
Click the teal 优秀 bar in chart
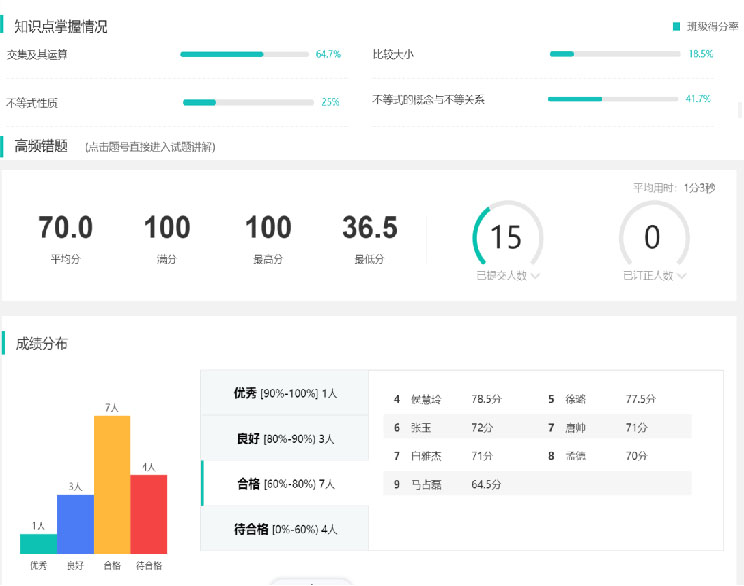click(x=38, y=544)
